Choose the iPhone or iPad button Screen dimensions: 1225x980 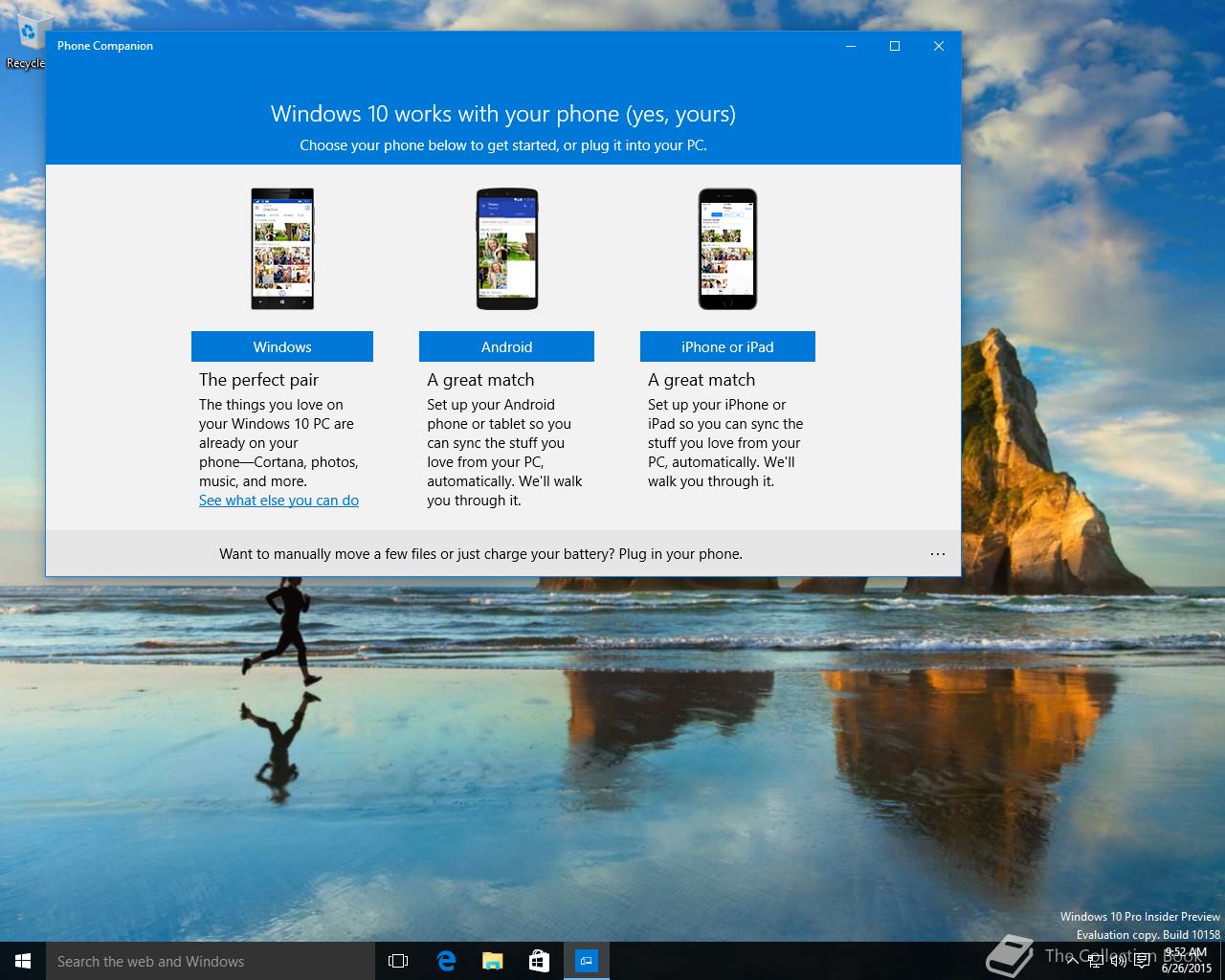pyautogui.click(x=727, y=346)
